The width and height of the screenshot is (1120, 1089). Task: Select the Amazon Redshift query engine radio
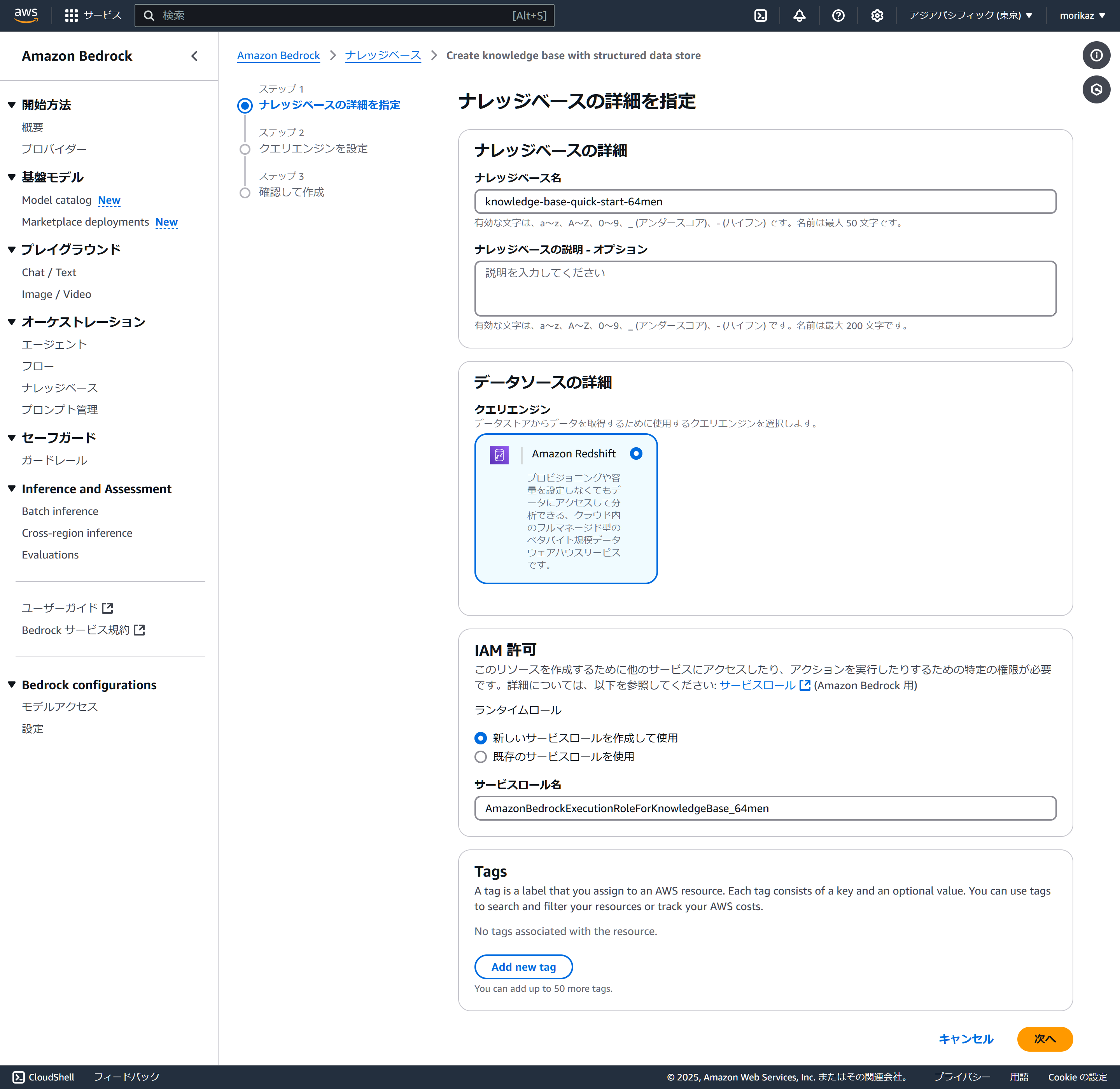[635, 453]
